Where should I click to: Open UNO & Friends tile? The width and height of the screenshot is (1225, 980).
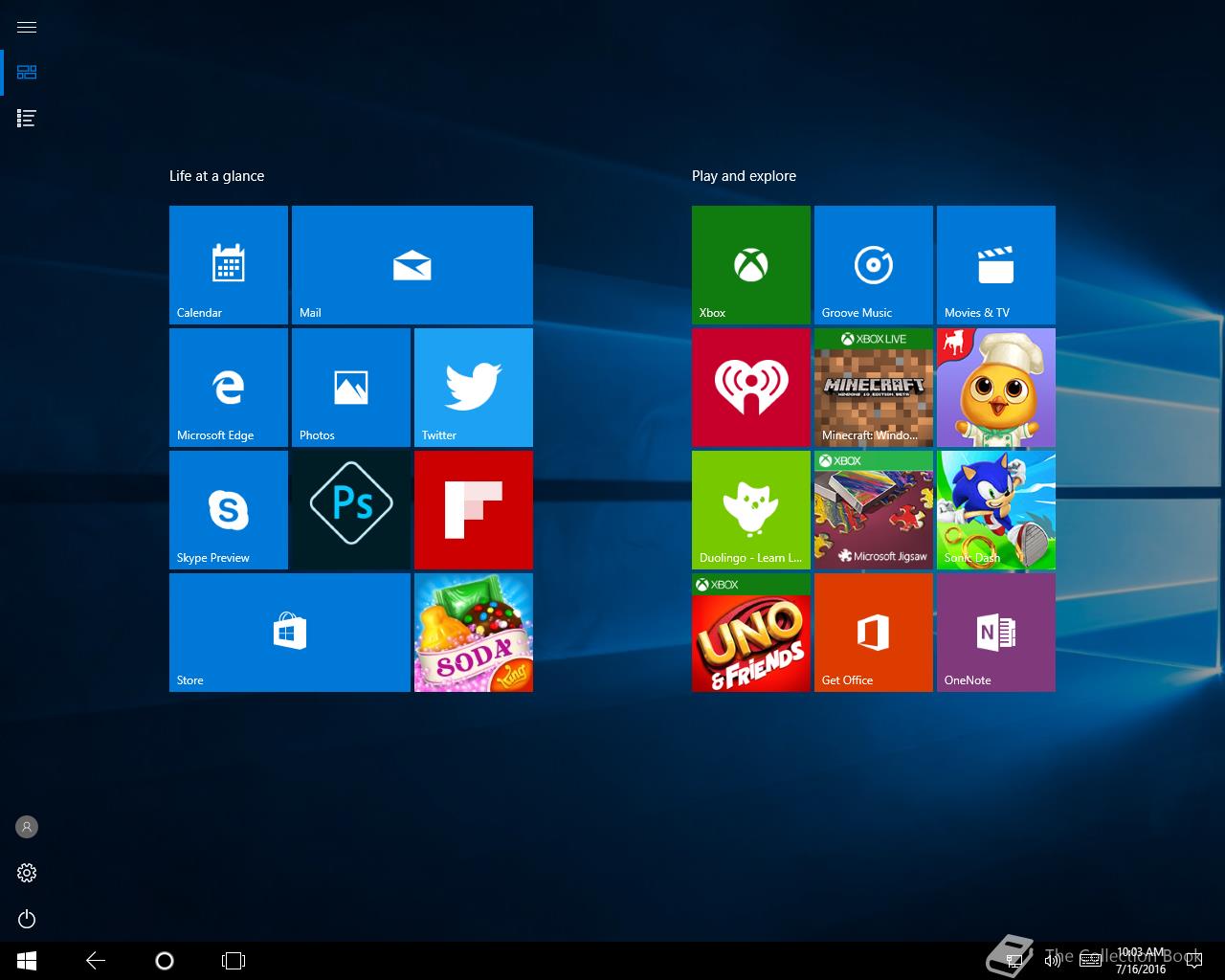point(751,633)
